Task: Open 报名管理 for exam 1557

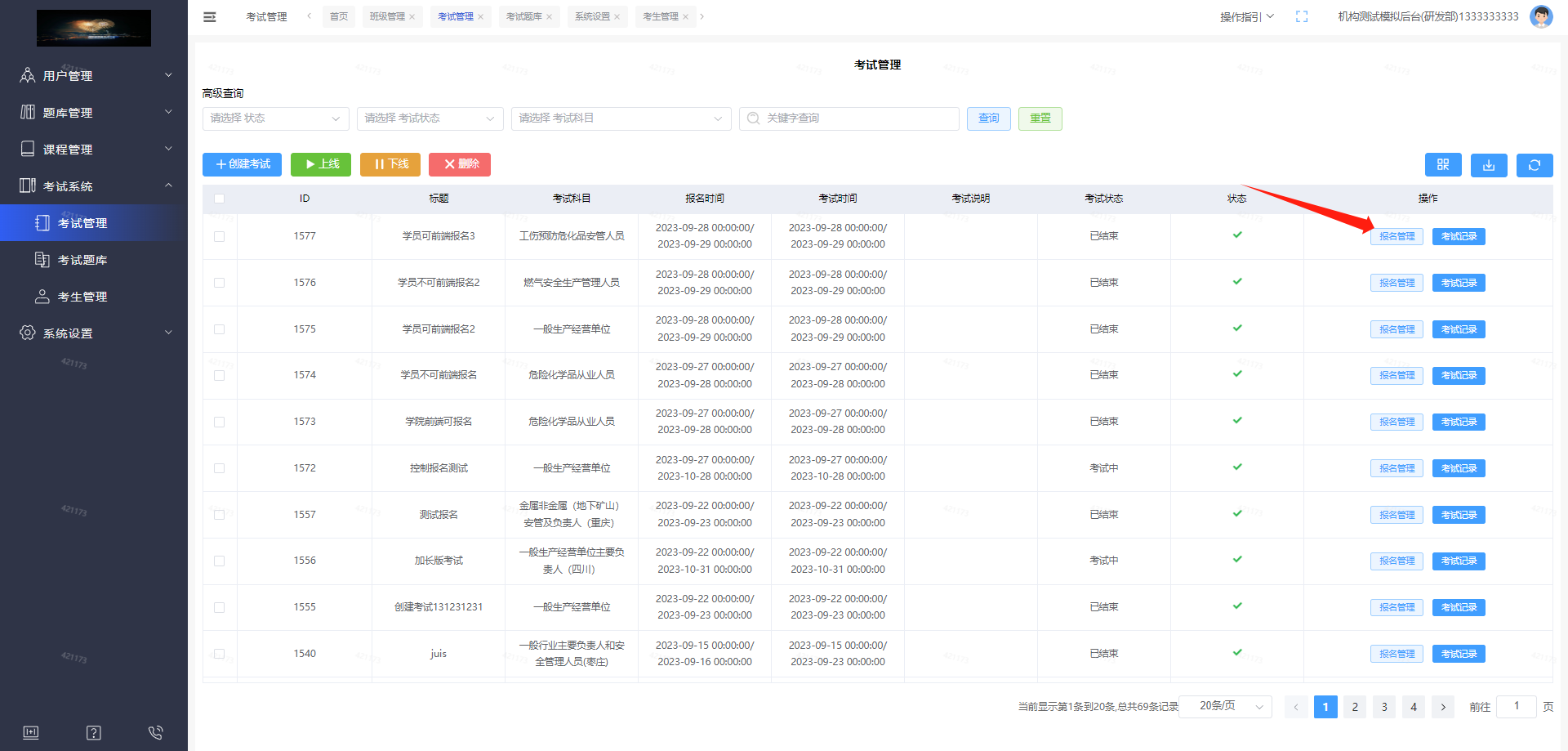Action: [1396, 515]
